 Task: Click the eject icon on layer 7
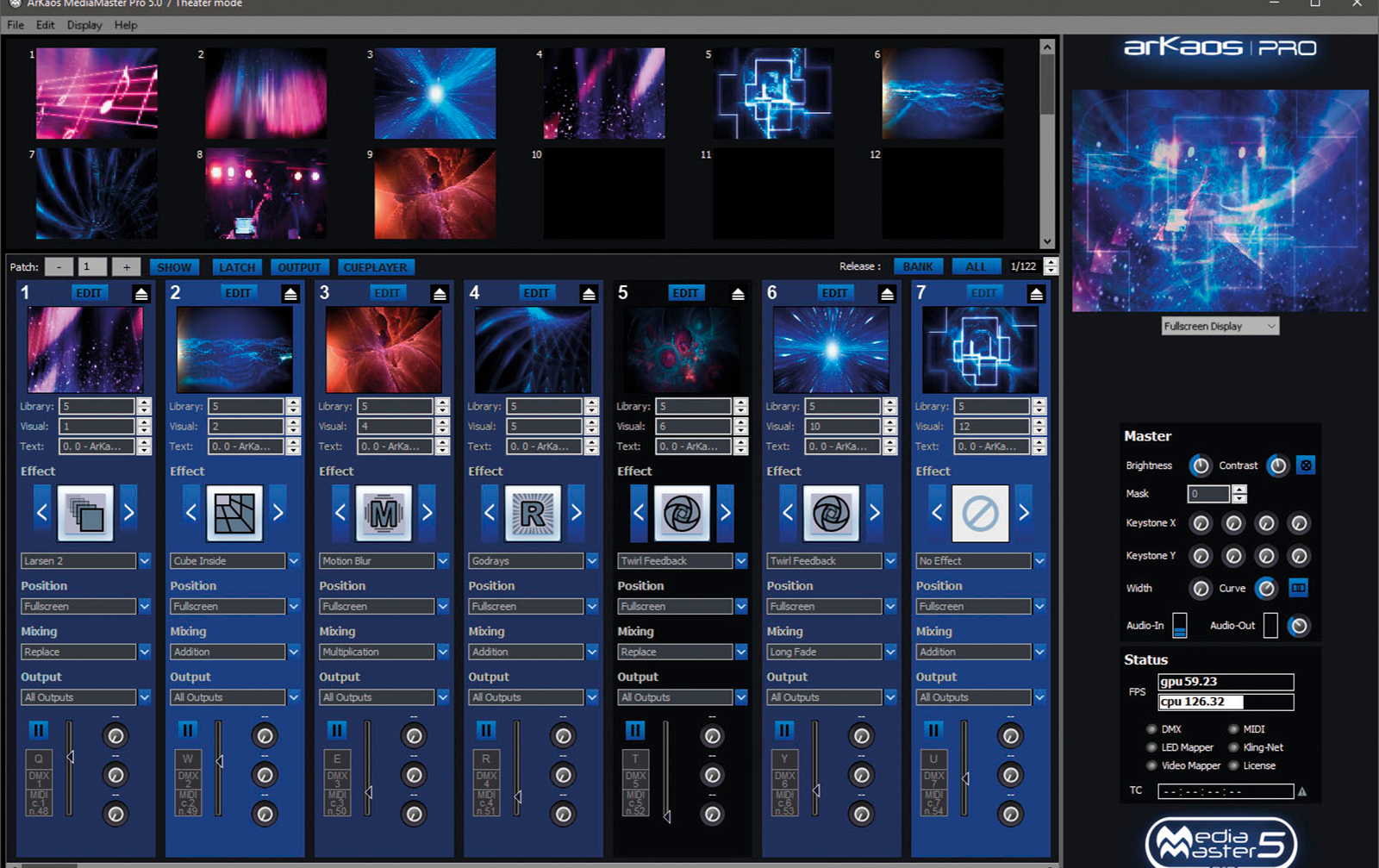click(x=1036, y=294)
